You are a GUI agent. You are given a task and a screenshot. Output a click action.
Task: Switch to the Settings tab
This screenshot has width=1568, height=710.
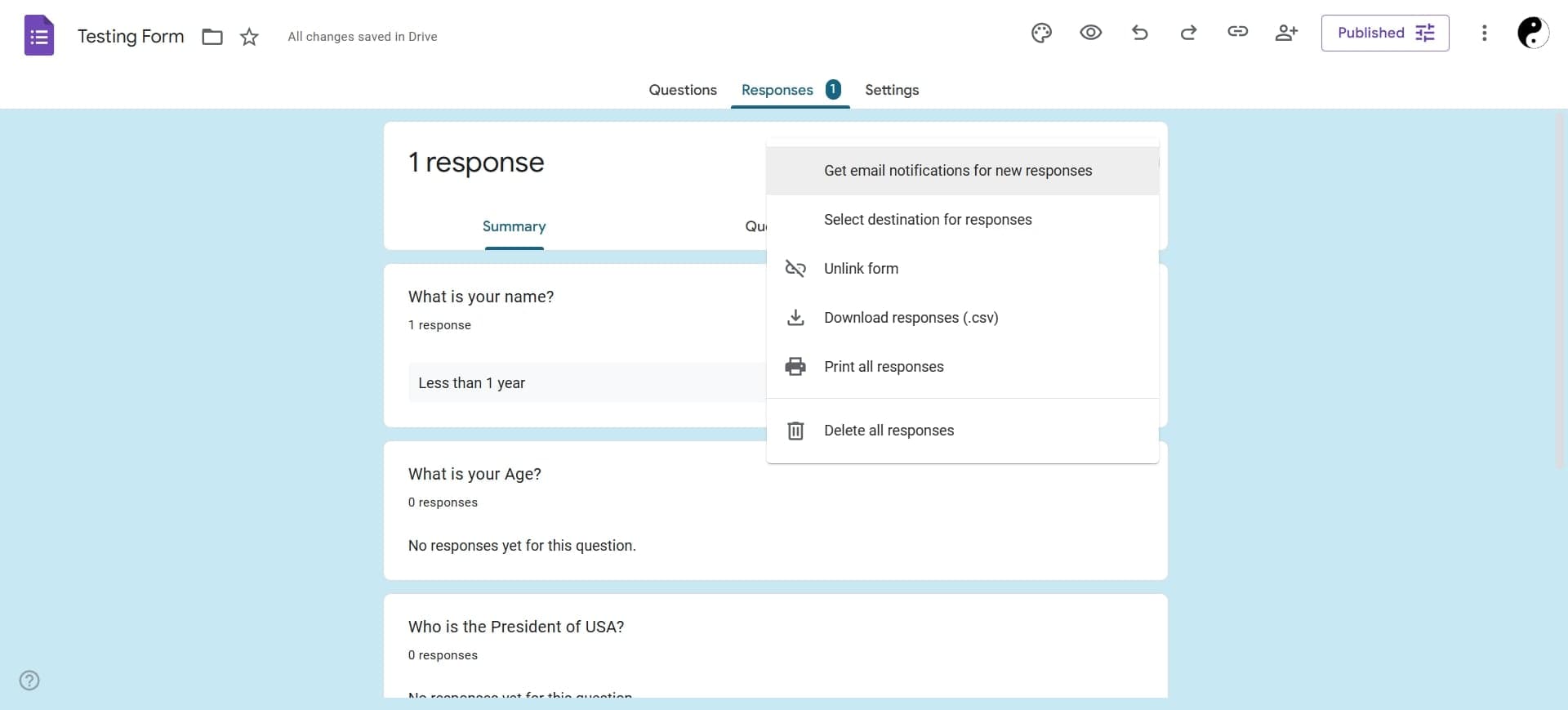click(x=891, y=90)
